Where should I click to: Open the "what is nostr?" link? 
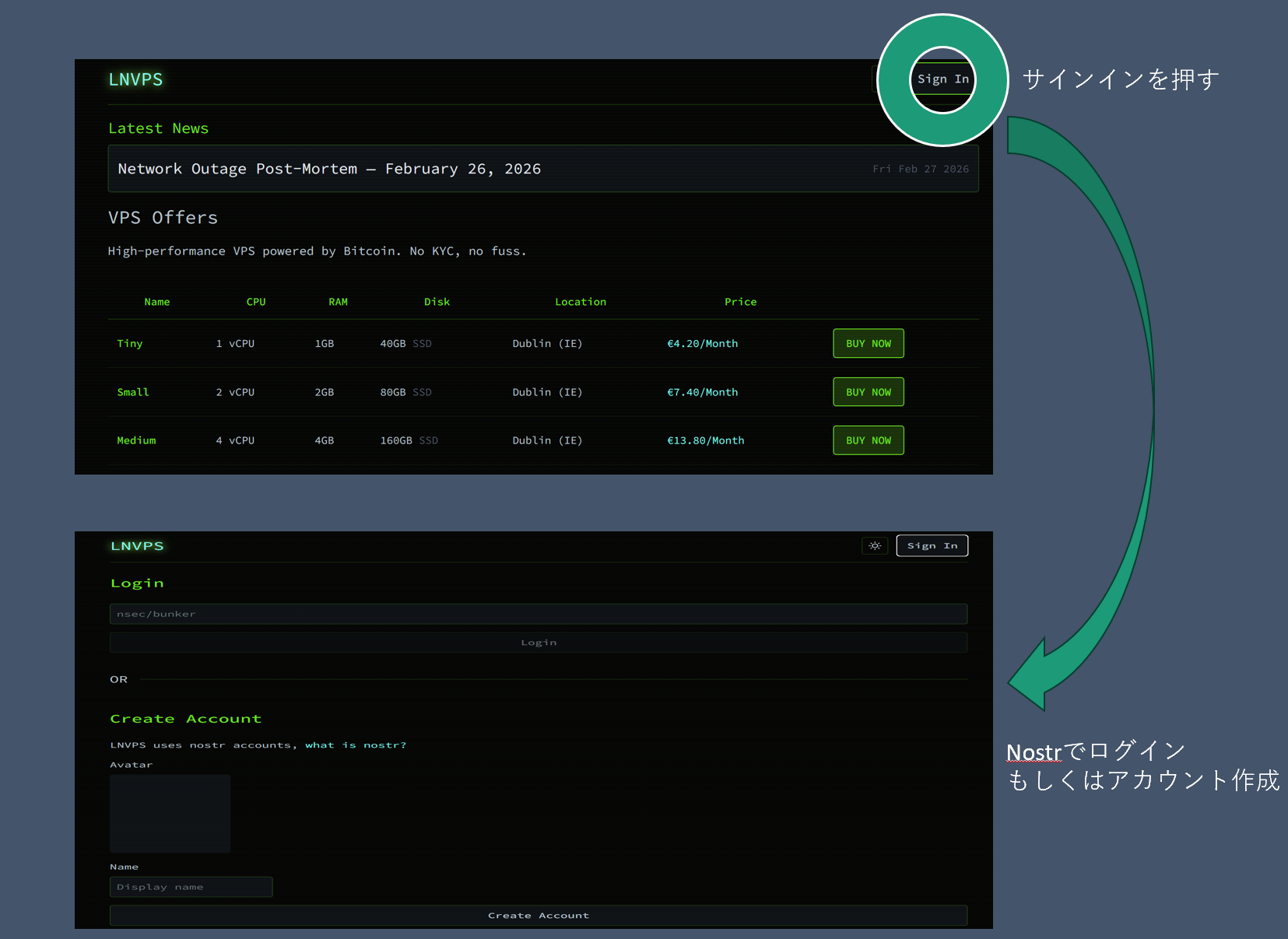click(x=355, y=745)
